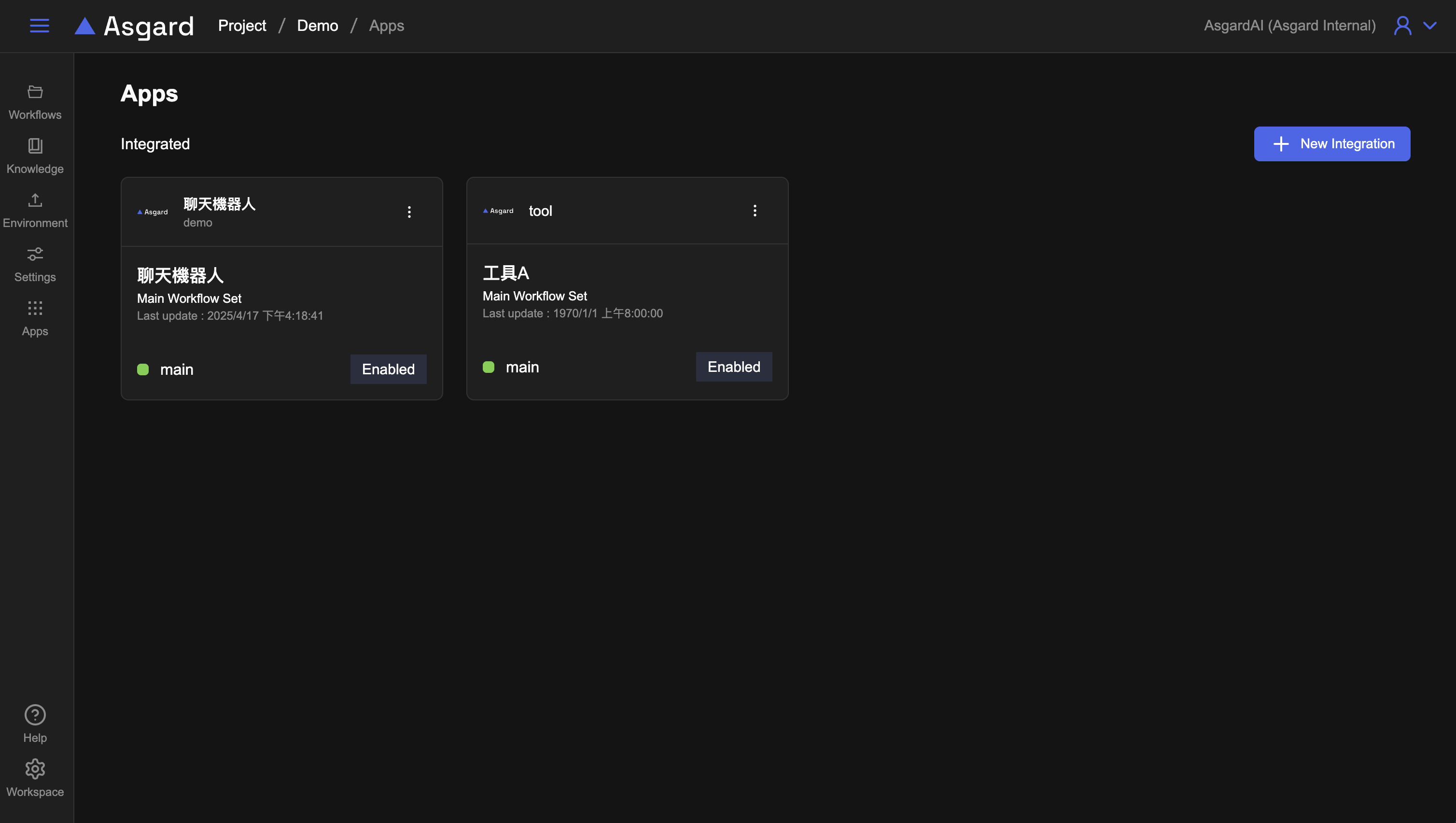Open the 工具A workflow title
Viewport: 1456px width, 823px height.
[x=506, y=274]
